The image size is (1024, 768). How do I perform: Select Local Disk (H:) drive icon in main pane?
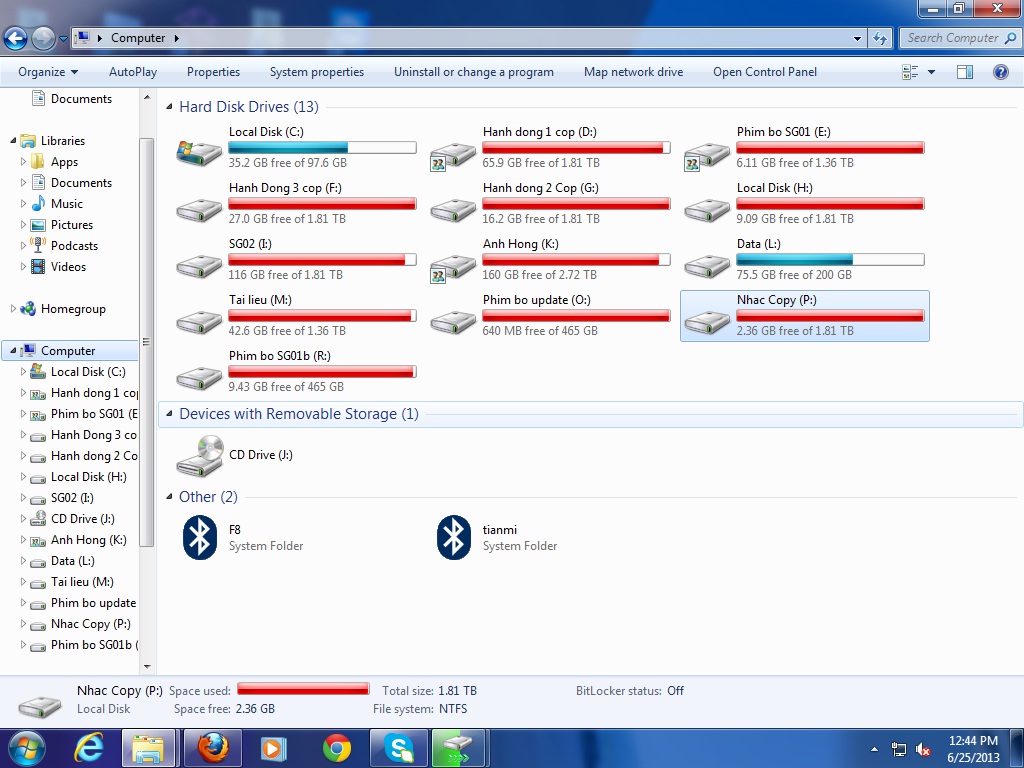tap(707, 210)
